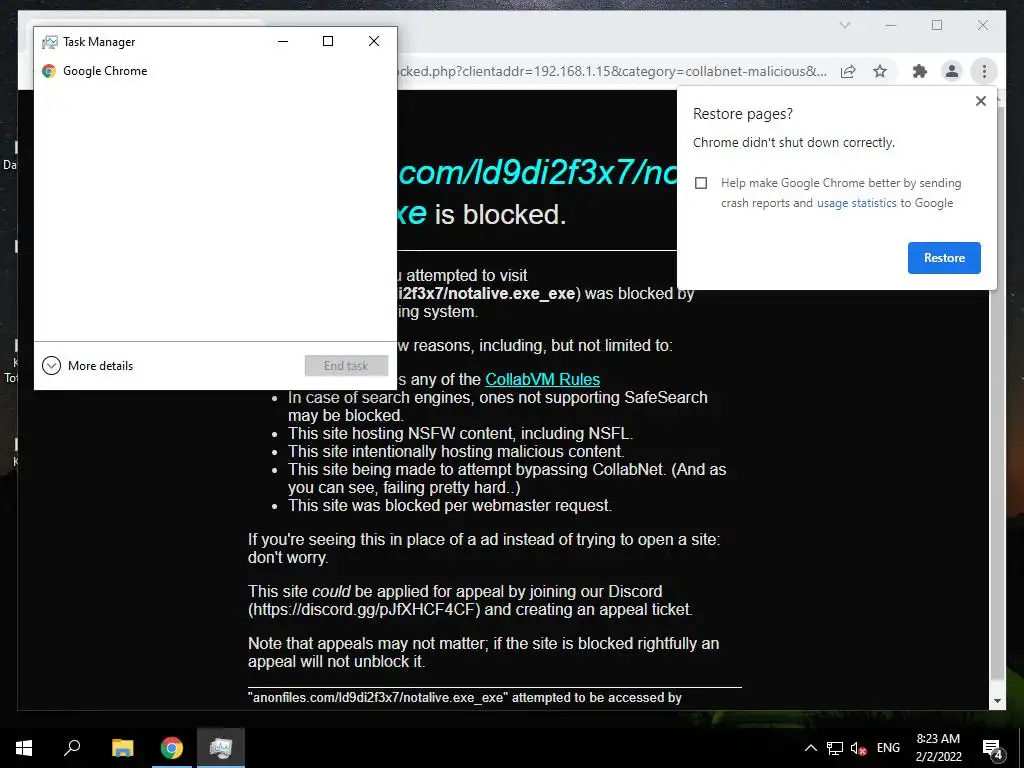Viewport: 1024px width, 768px height.
Task: Click the Restore button in Chrome popup
Action: [944, 258]
